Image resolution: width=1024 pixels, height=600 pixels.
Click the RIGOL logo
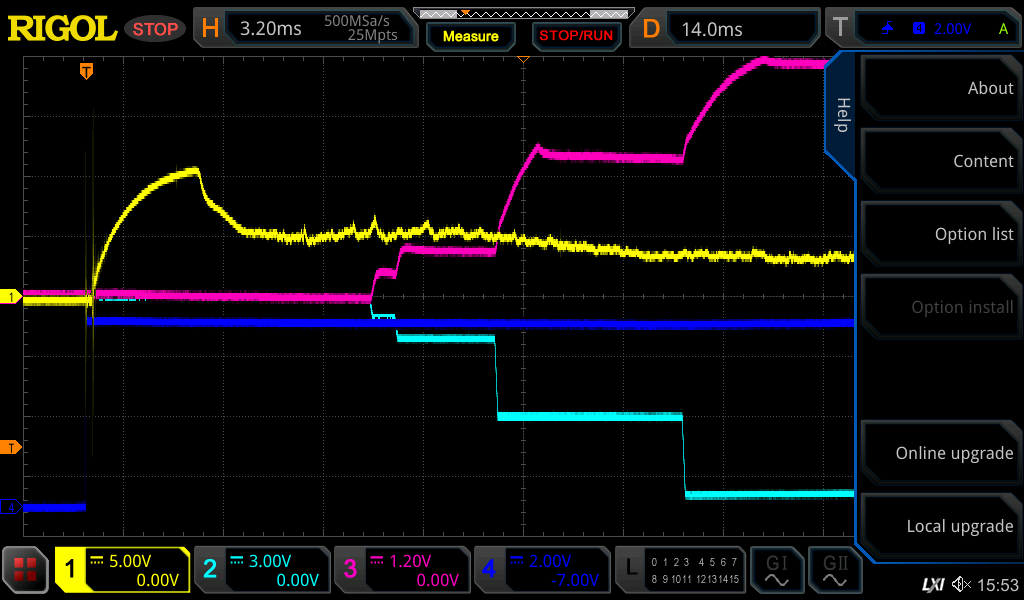(62, 28)
